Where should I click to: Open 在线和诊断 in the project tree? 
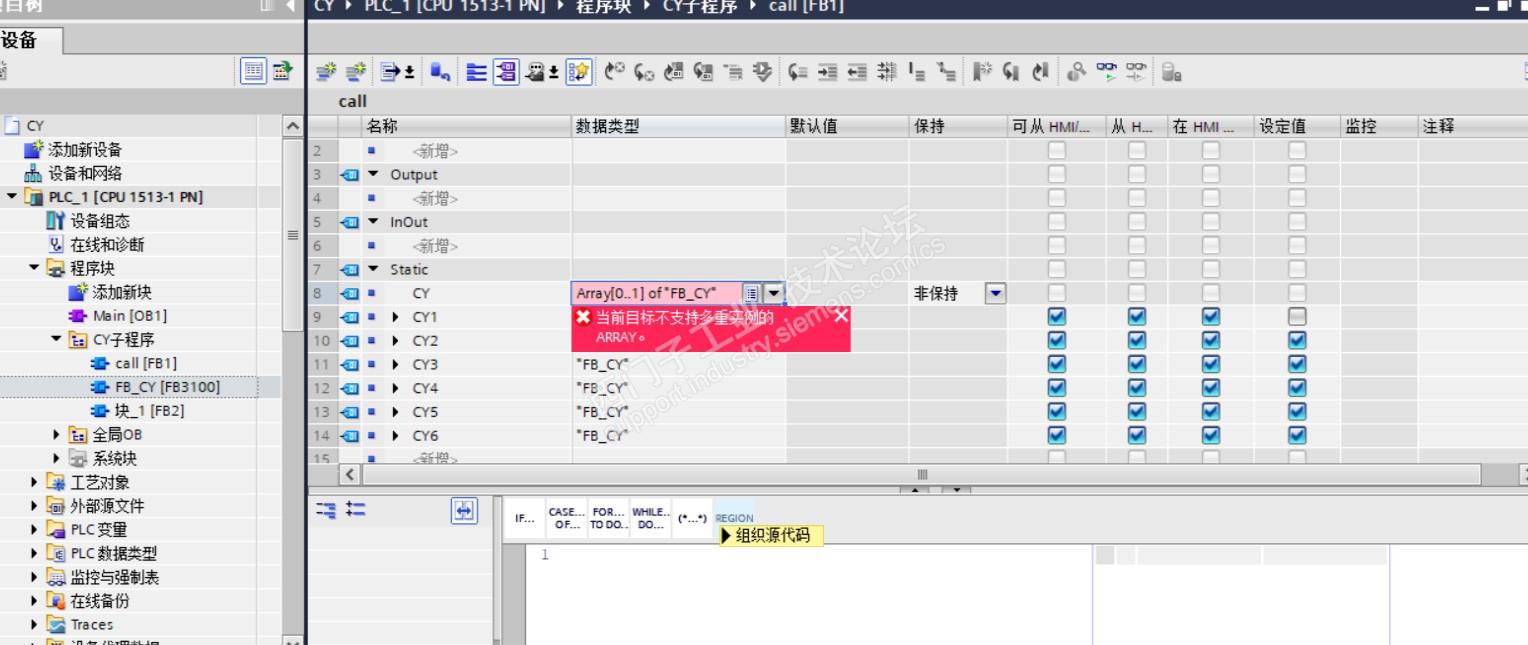pos(107,245)
